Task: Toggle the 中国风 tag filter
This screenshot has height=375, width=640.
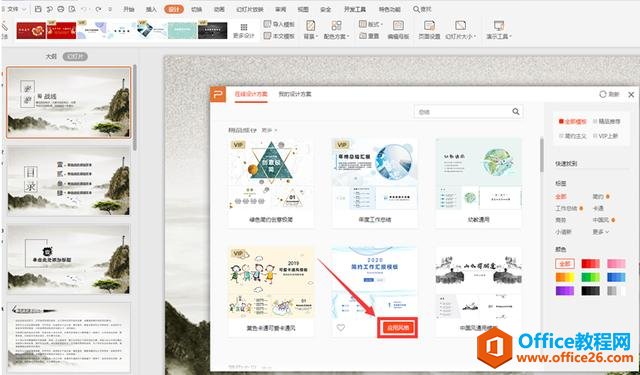Action: click(x=601, y=220)
